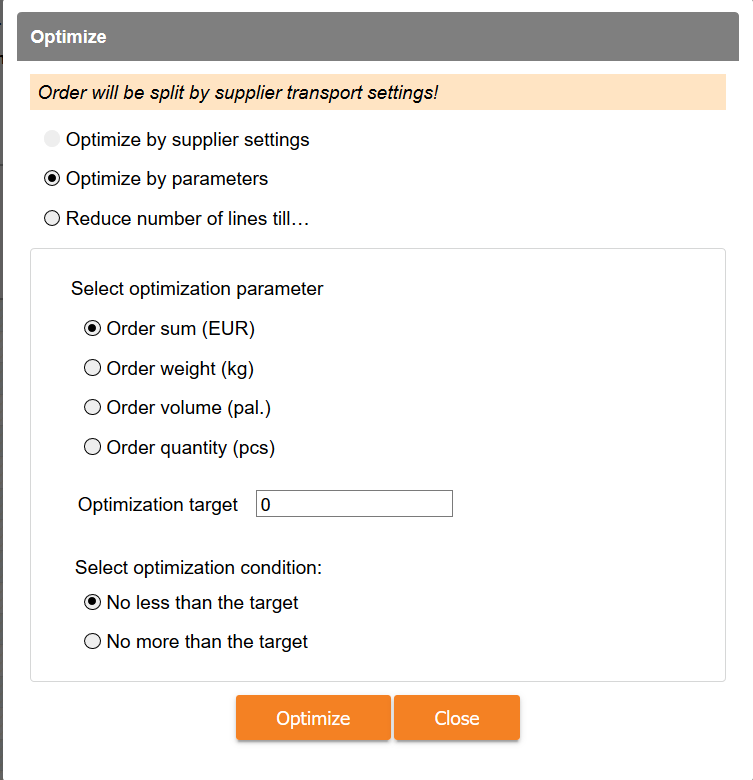Choose the 'Order quantity (pcs)' radio button
Image resolution: width=753 pixels, height=780 pixels.
tap(93, 448)
